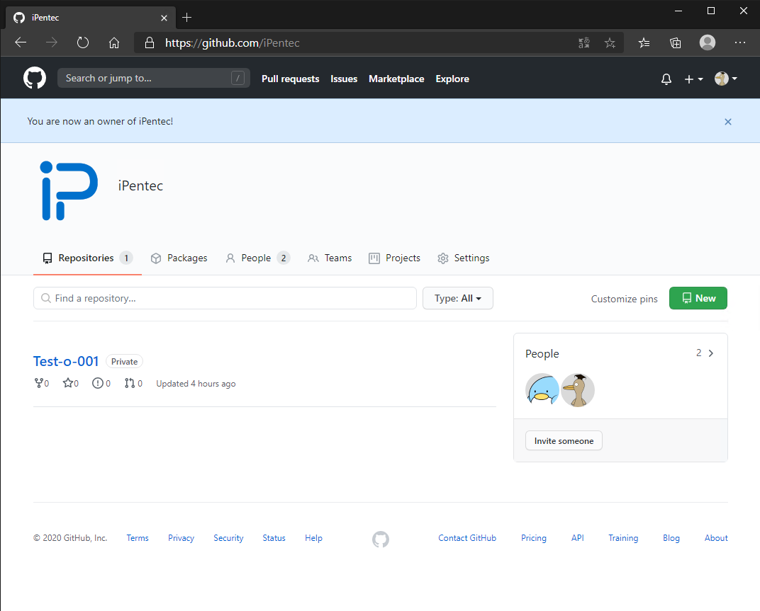This screenshot has width=760, height=611.
Task: Open the Status footer link
Action: 274,538
